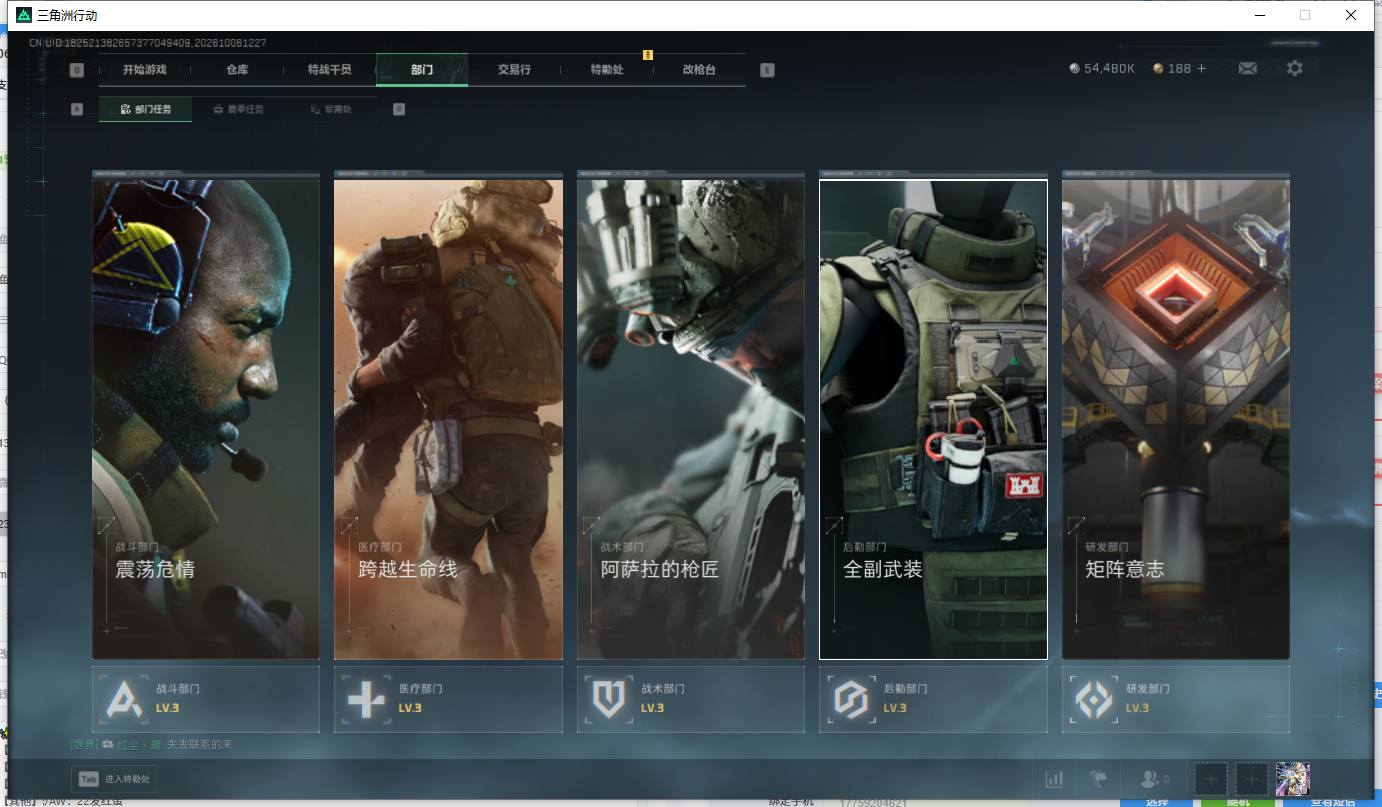Select the 部门任务 sub-tab
Image resolution: width=1382 pixels, height=807 pixels.
146,109
